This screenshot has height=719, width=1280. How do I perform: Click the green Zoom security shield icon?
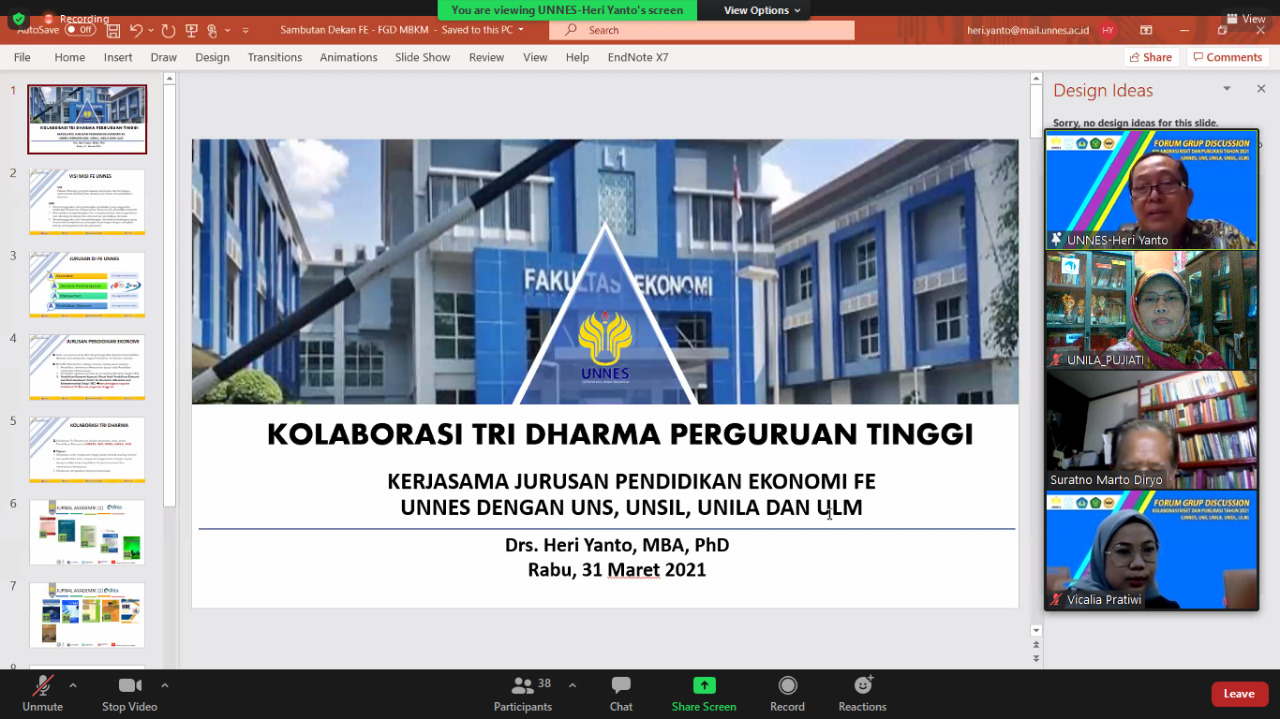coord(19,19)
